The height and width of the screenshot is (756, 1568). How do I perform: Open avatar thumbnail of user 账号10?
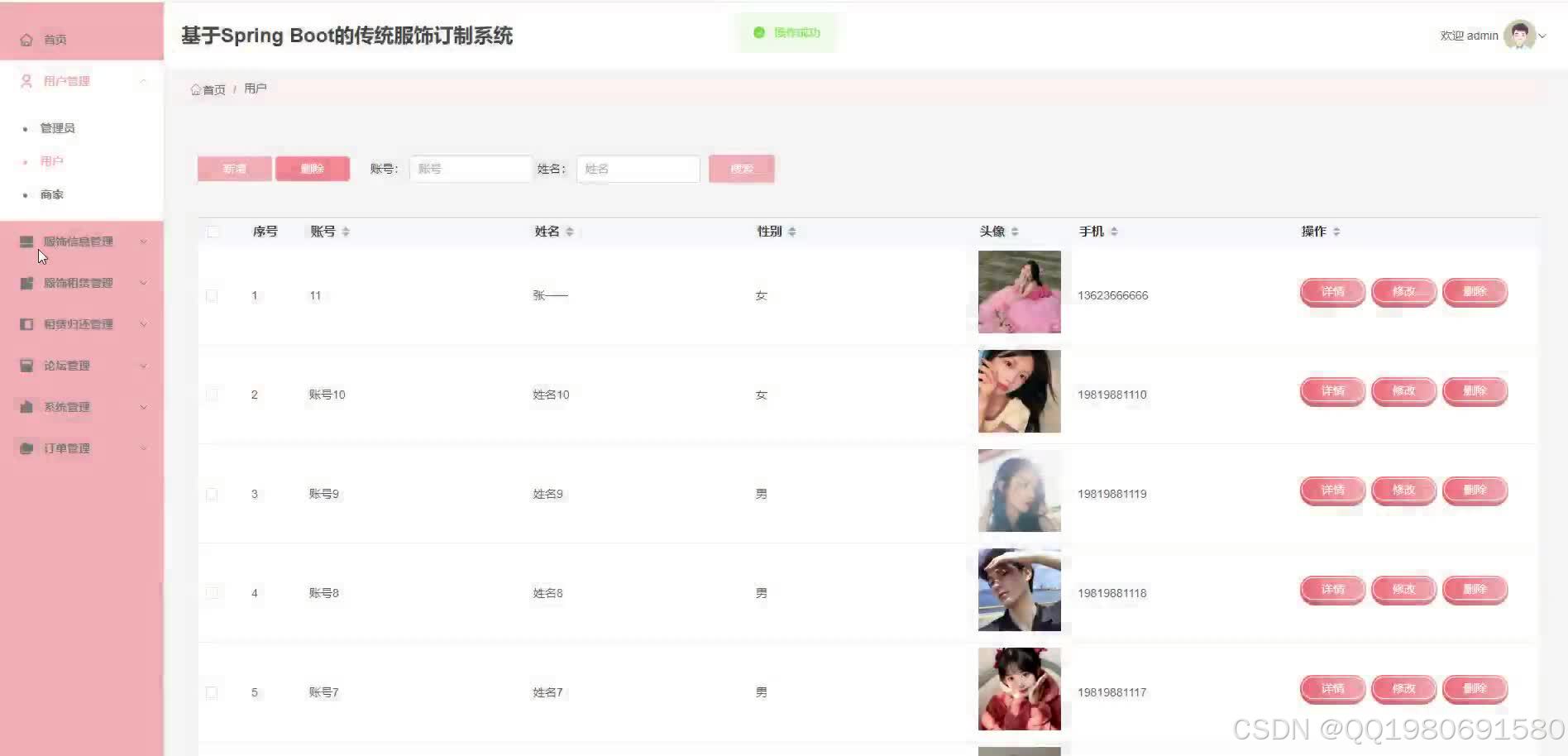pos(1019,391)
